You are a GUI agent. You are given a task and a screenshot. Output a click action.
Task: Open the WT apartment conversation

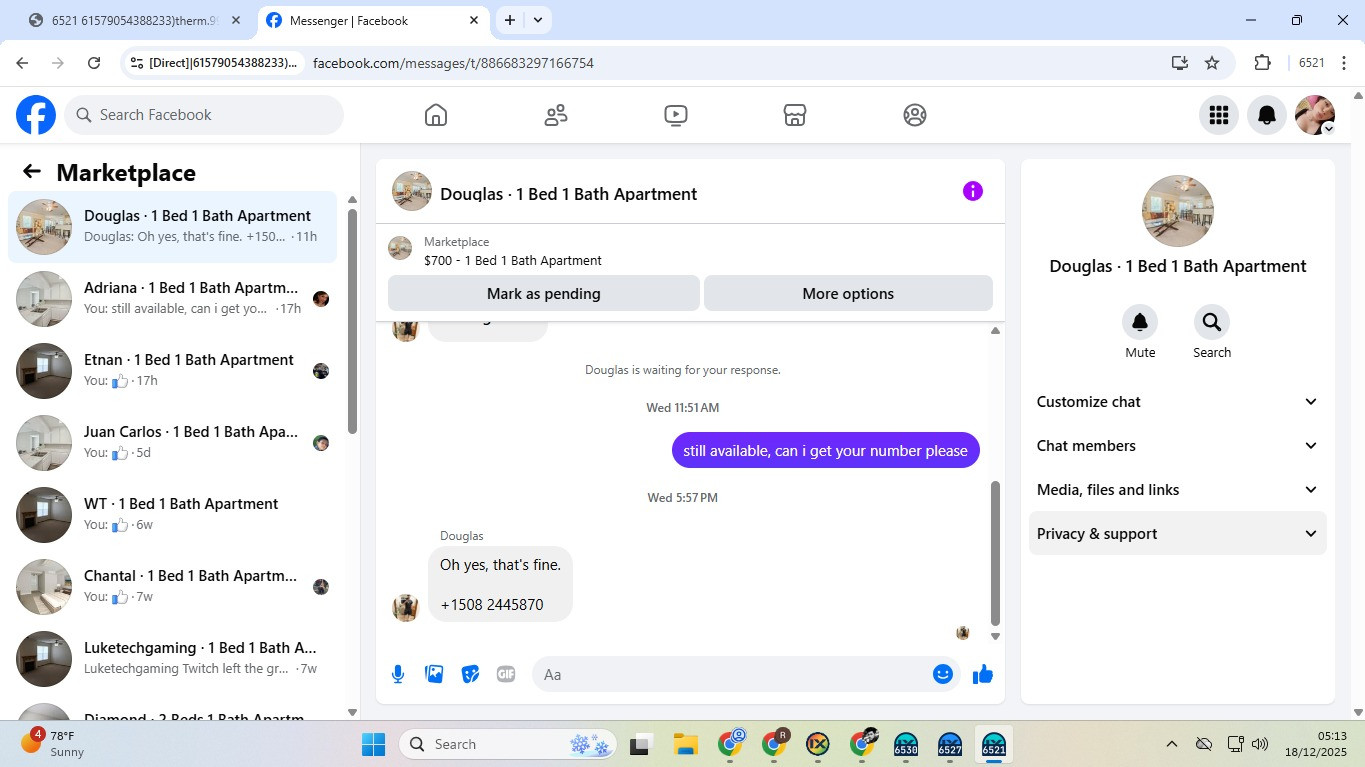pos(173,515)
